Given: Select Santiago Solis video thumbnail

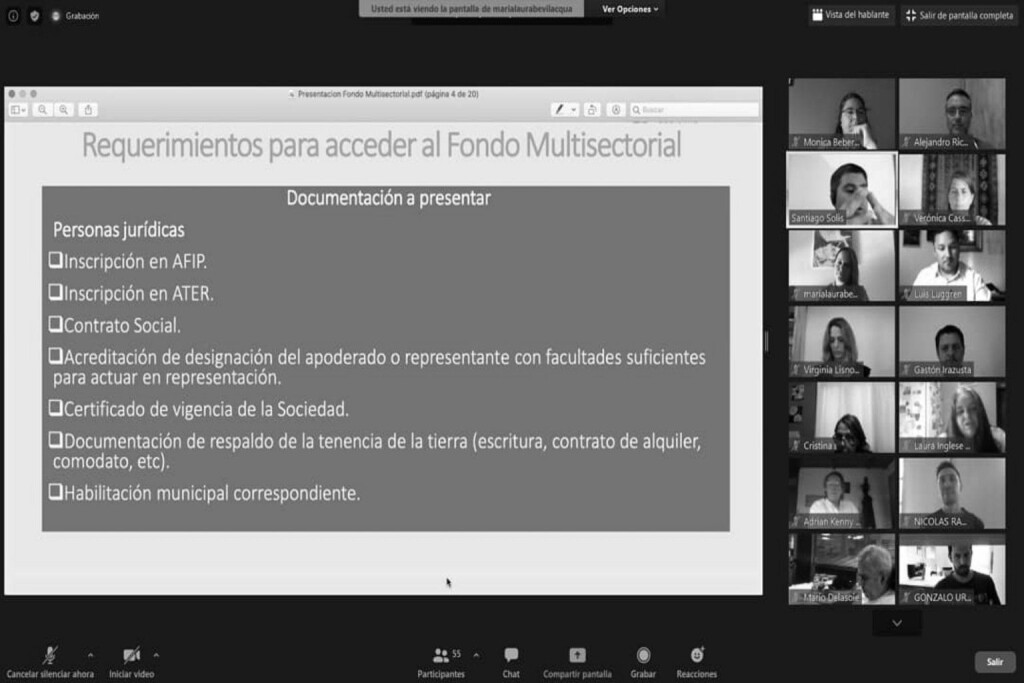Looking at the screenshot, I should click(x=841, y=189).
